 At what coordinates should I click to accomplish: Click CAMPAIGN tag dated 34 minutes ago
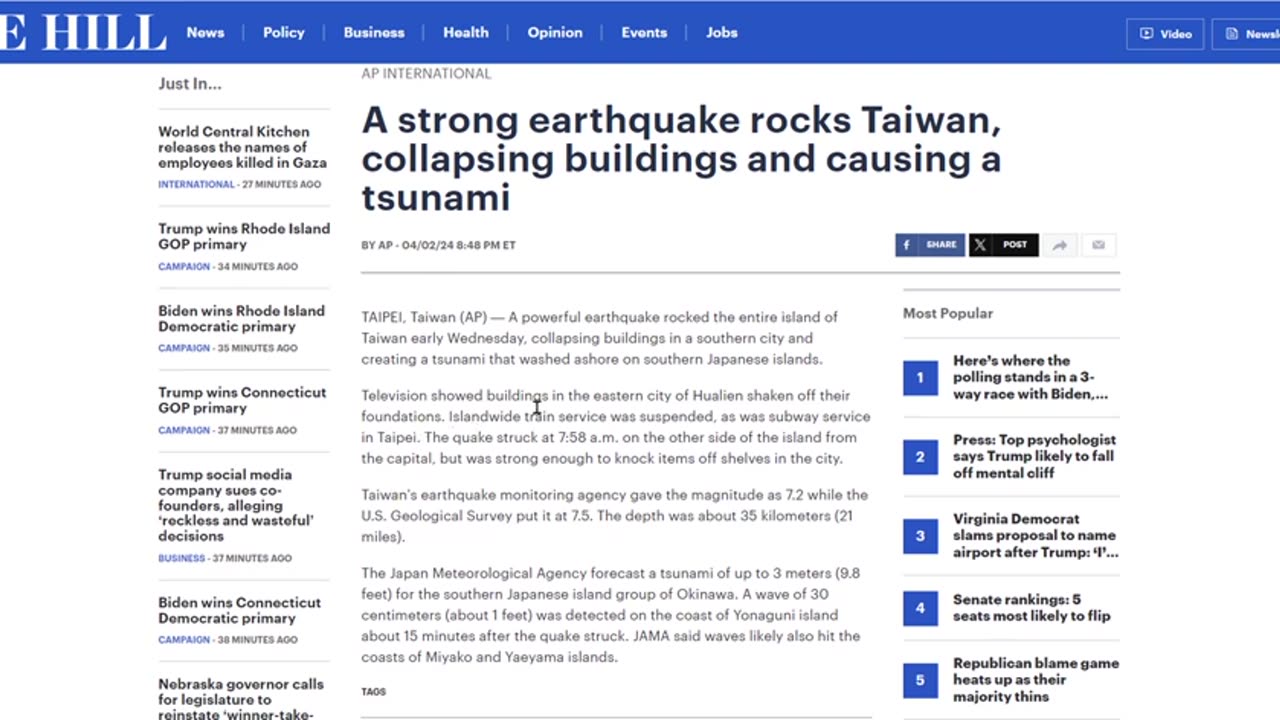pyautogui.click(x=184, y=267)
